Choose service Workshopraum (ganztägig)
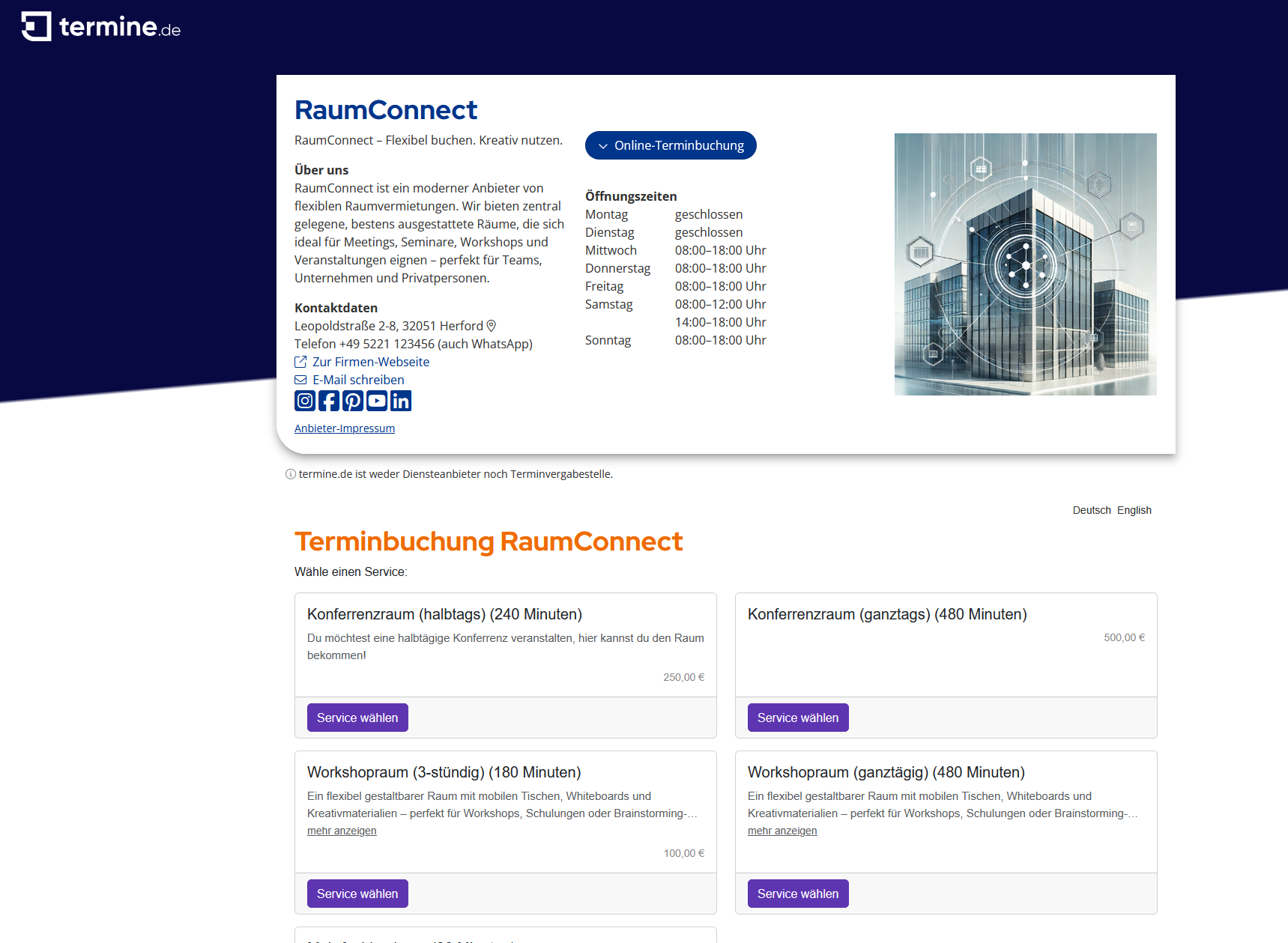The height and width of the screenshot is (943, 1288). pos(798,894)
